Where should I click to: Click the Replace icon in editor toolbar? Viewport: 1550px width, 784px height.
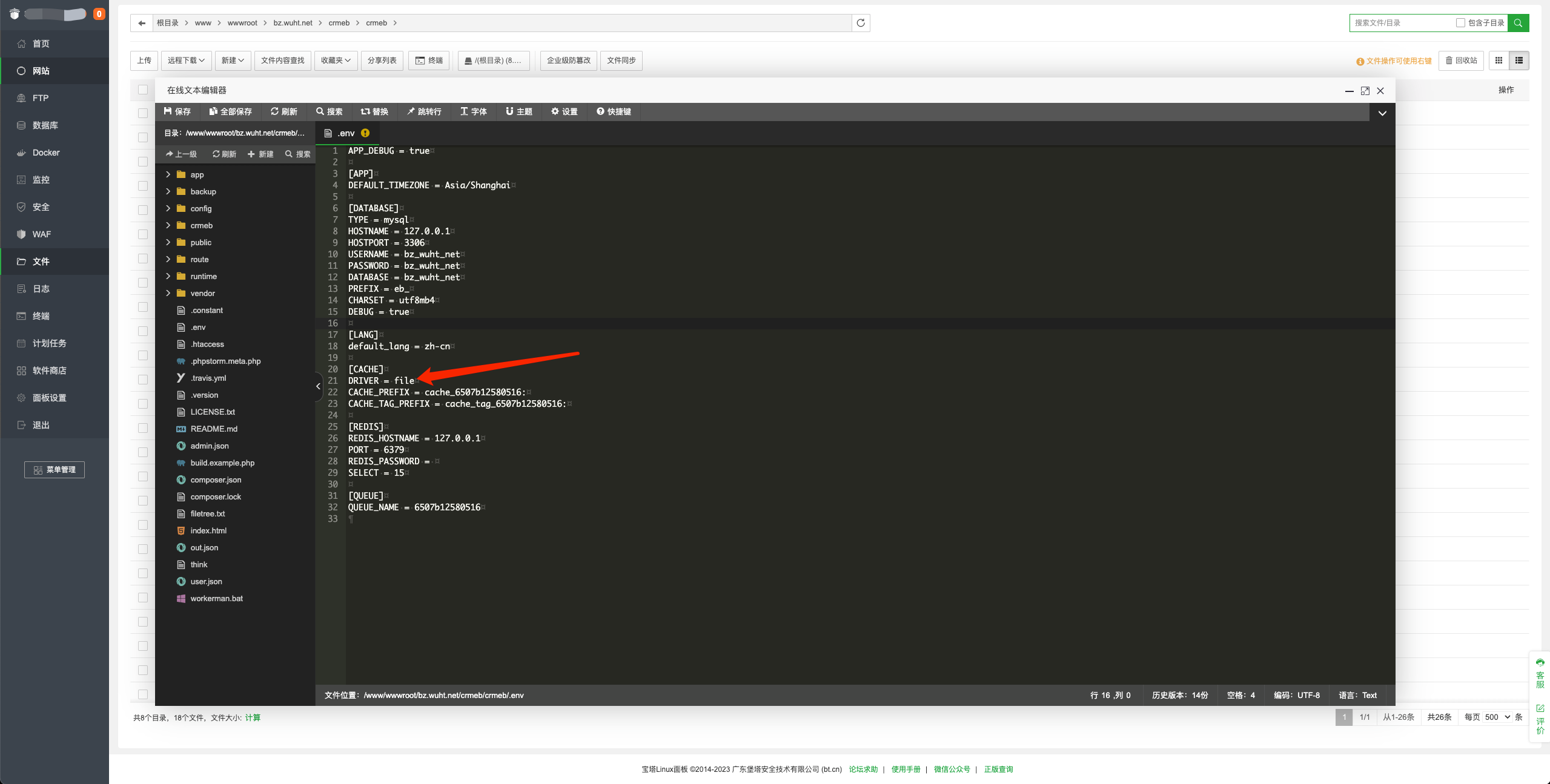(x=377, y=111)
